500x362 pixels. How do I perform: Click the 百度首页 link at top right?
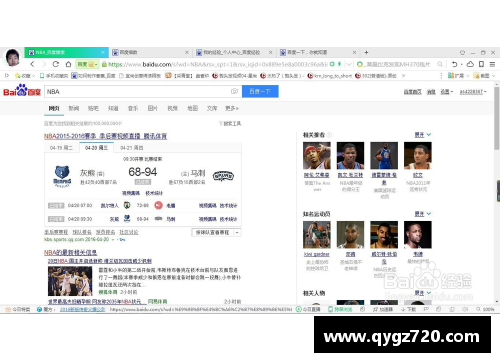coord(413,92)
